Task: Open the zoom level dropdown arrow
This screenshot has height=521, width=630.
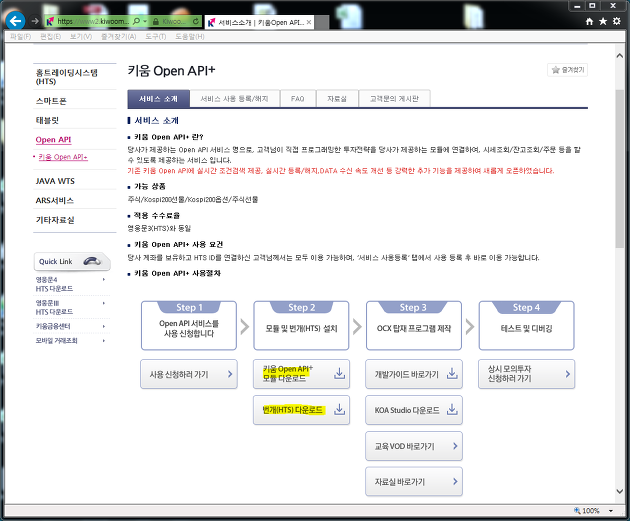Action: (x=611, y=511)
